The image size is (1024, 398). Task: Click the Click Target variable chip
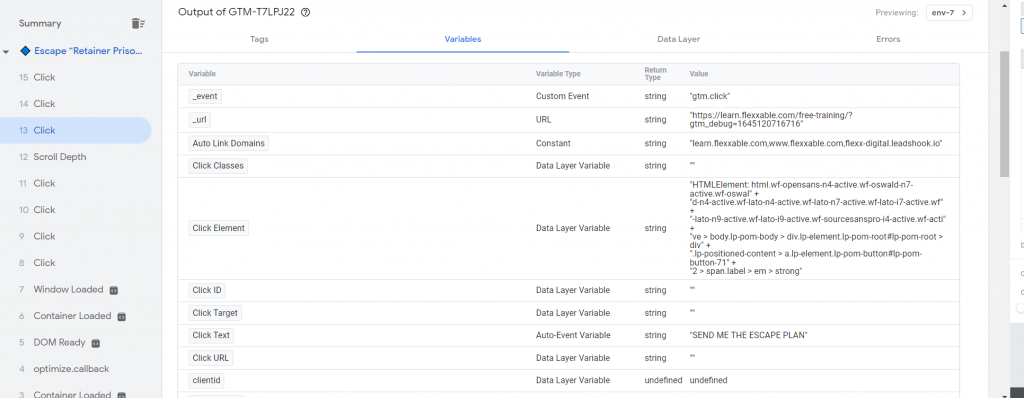coord(215,313)
